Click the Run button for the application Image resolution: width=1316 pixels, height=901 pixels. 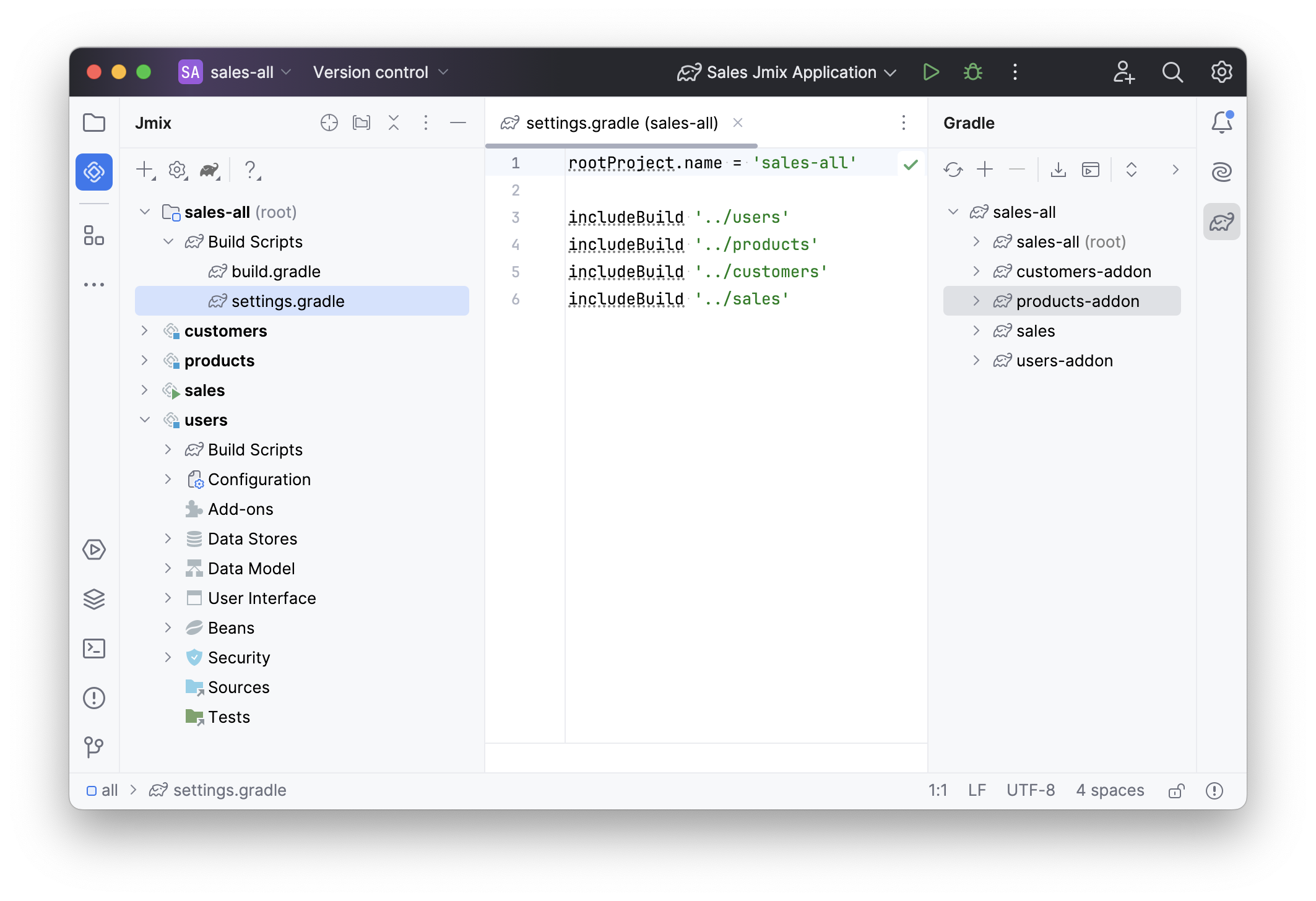pyautogui.click(x=930, y=72)
